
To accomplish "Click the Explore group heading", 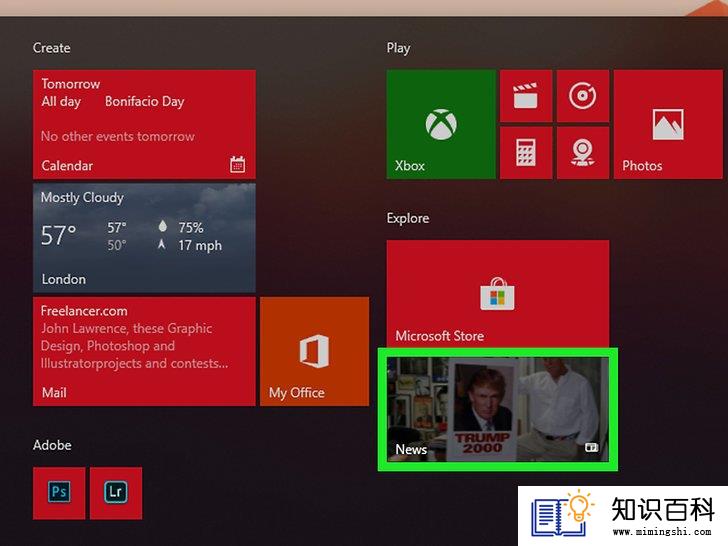I will tap(408, 218).
